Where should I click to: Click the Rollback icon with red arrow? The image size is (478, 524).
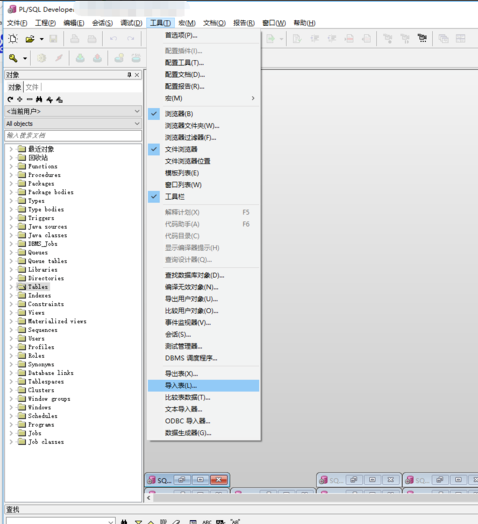tap(97, 58)
